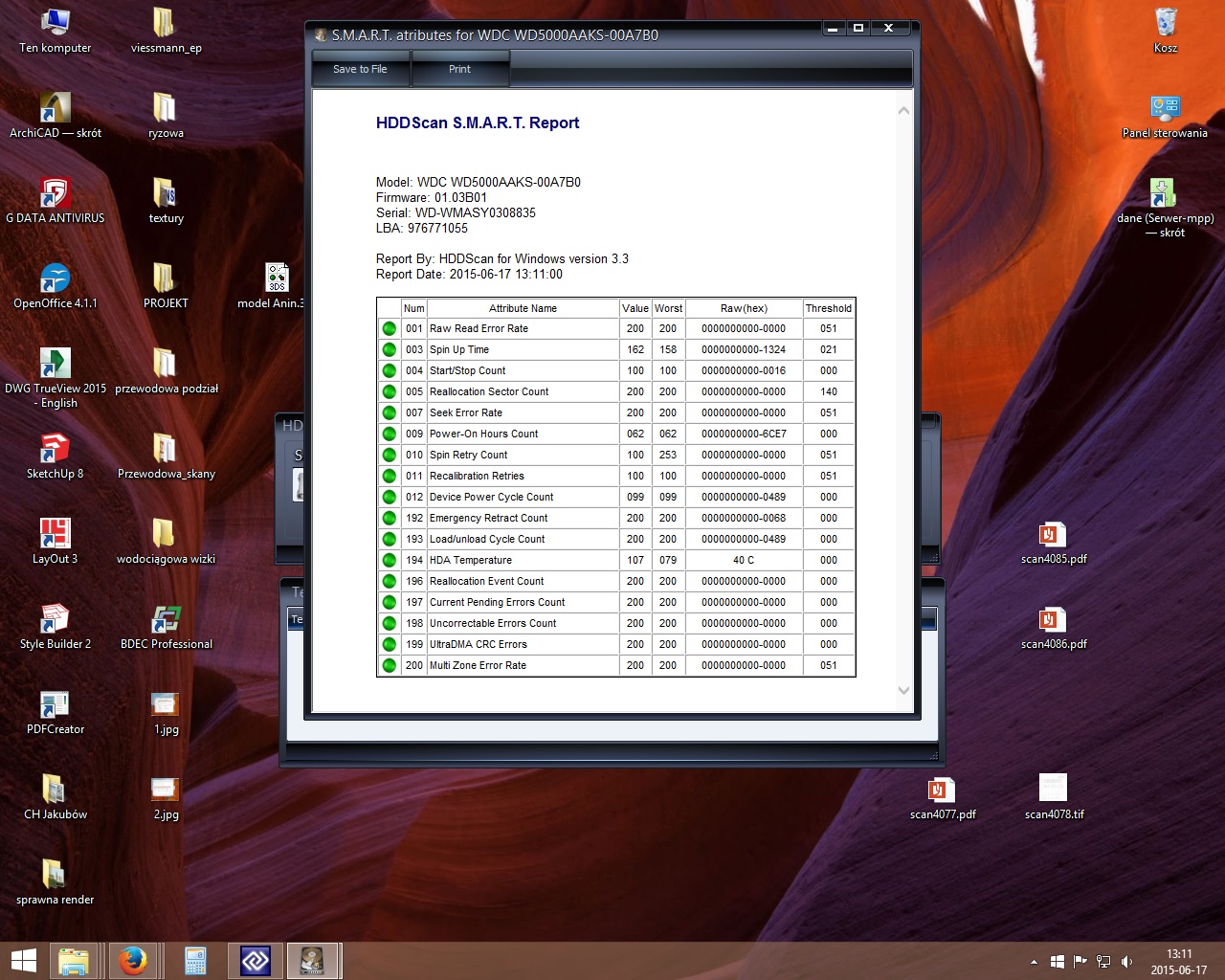
Task: Open the Action Center flag tray icon
Action: click(1080, 961)
